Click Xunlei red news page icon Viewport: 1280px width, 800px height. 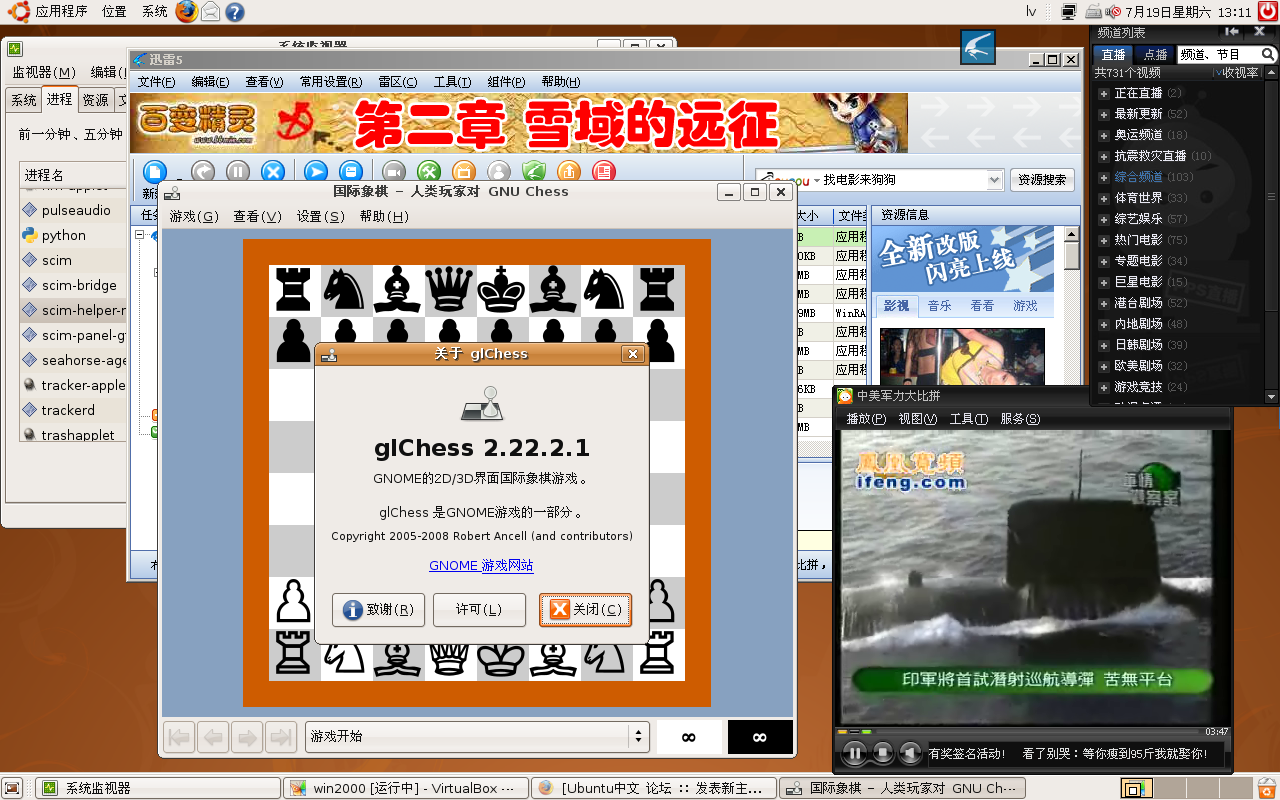[x=603, y=172]
